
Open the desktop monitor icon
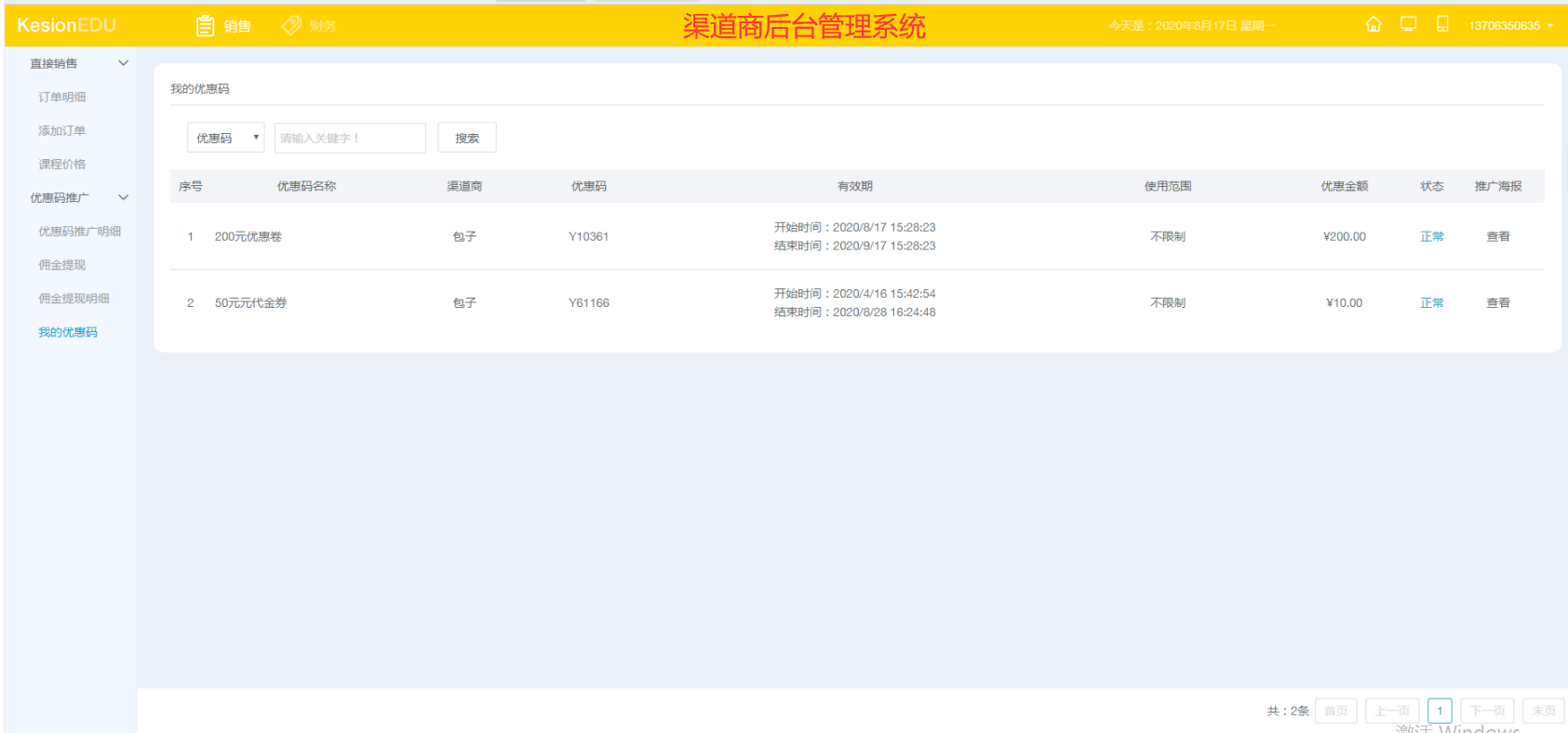click(1408, 24)
